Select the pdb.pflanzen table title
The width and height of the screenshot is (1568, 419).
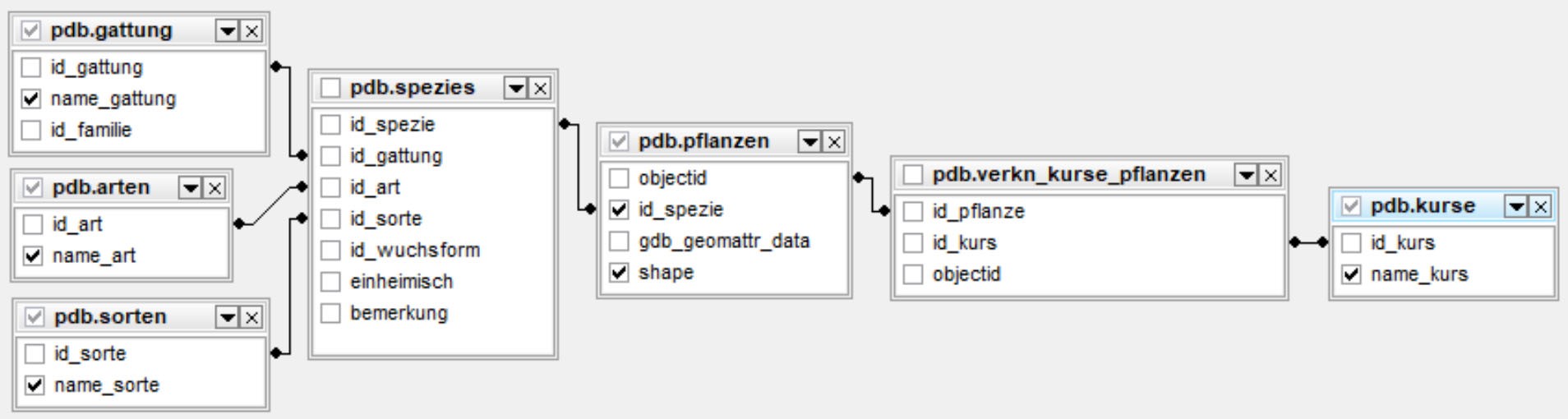click(x=703, y=141)
